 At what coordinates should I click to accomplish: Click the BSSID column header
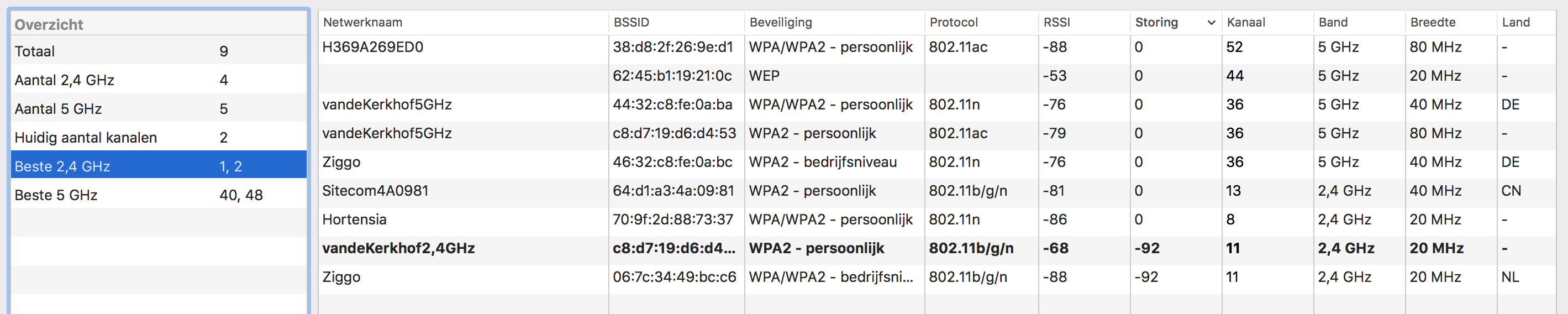click(631, 23)
